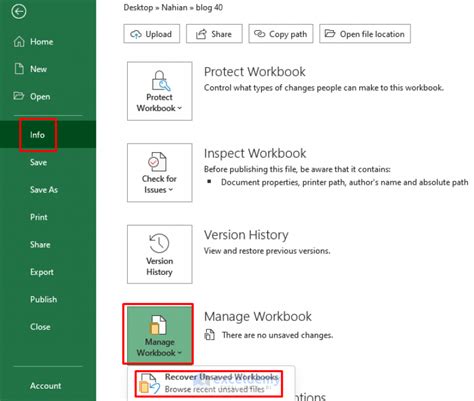Click 'View and restore previous versions.' text
This screenshot has height=401, width=474.
(x=267, y=251)
